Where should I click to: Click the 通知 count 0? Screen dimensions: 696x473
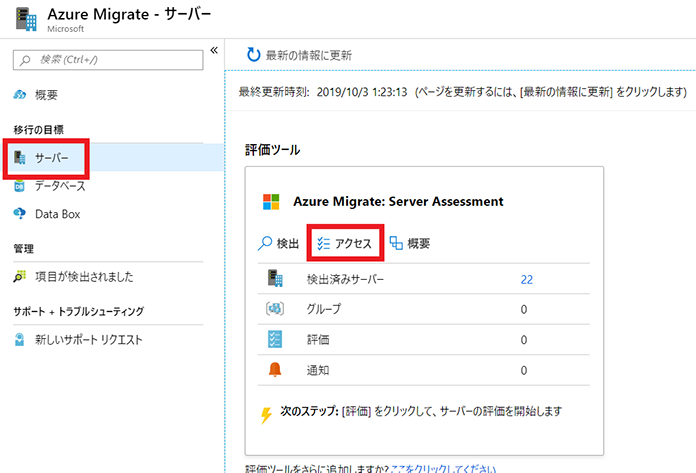[x=524, y=371]
